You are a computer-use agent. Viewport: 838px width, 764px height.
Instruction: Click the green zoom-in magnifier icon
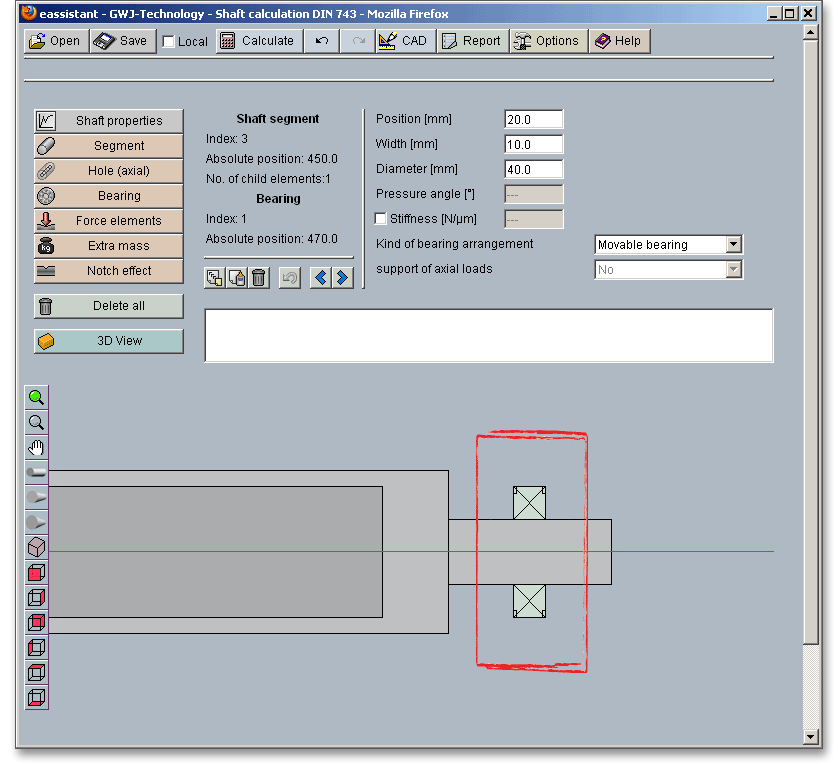click(x=37, y=397)
